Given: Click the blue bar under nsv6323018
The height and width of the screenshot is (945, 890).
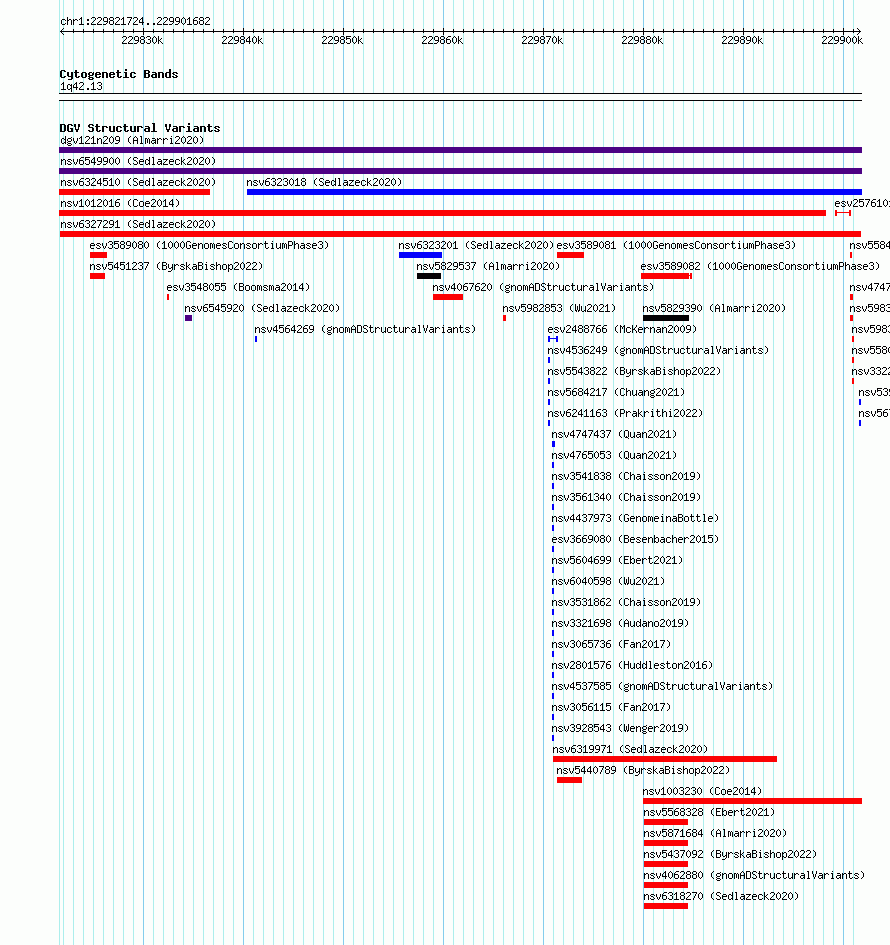Looking at the screenshot, I should tap(554, 192).
